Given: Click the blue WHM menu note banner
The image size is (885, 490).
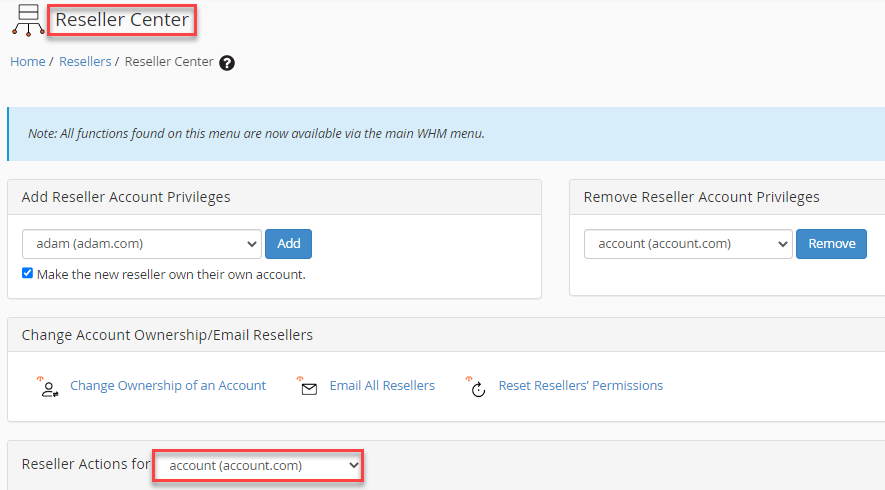Looking at the screenshot, I should 446,134.
